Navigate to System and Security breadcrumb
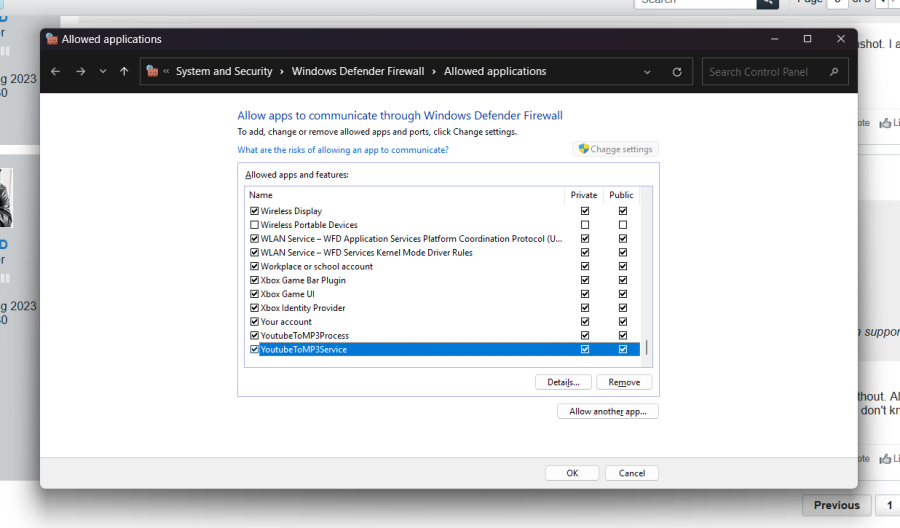Screen dimensions: 900x528 click(x=224, y=72)
